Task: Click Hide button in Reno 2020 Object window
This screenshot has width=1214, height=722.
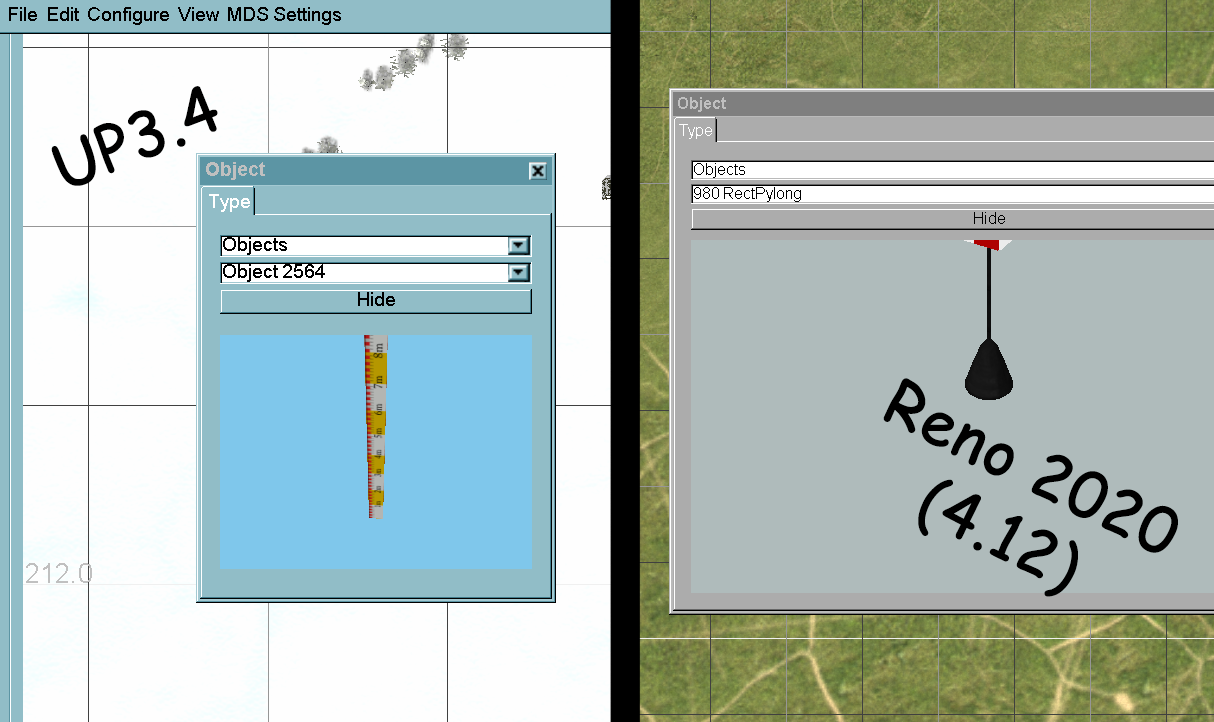Action: tap(952, 218)
